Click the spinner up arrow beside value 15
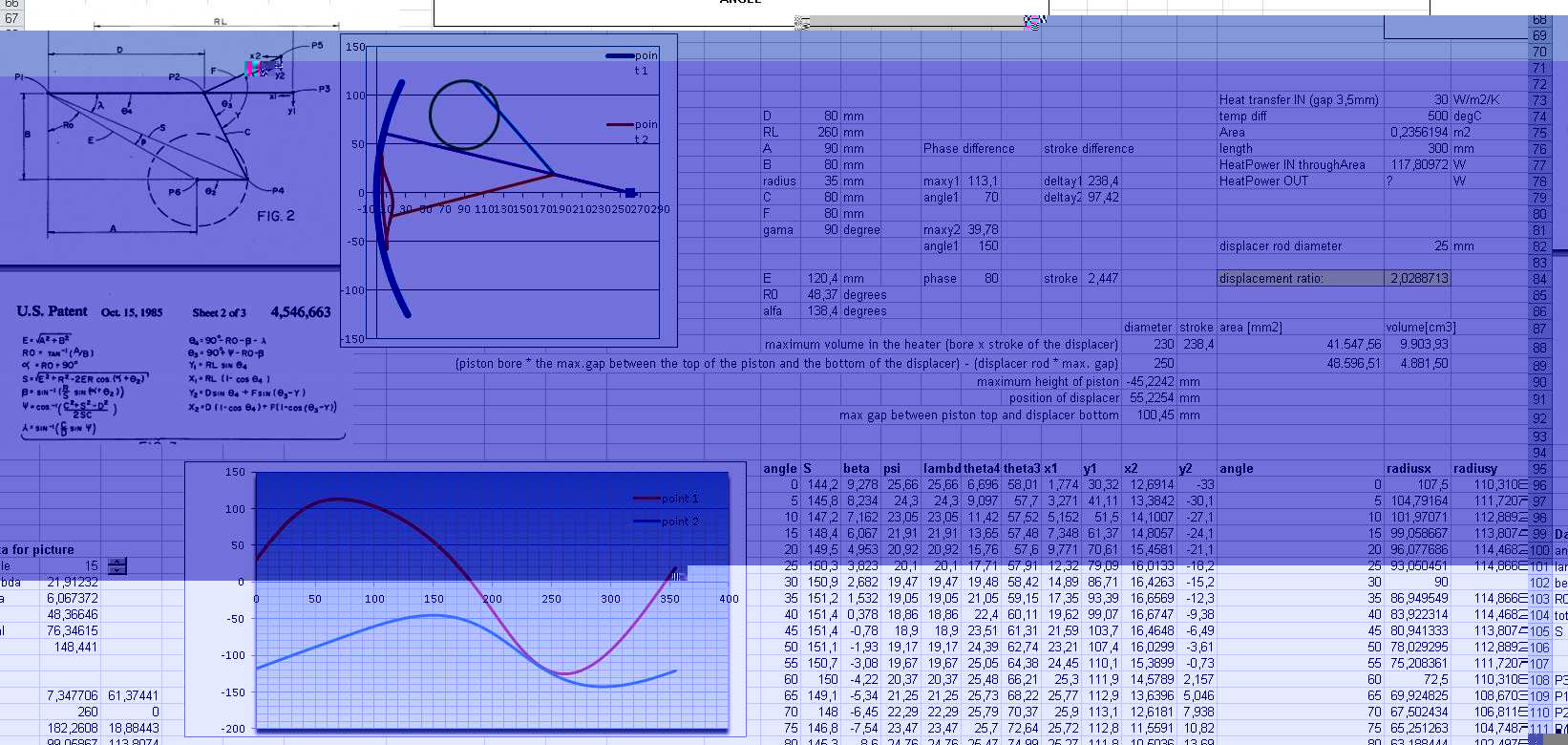1568x745 pixels. (117, 562)
